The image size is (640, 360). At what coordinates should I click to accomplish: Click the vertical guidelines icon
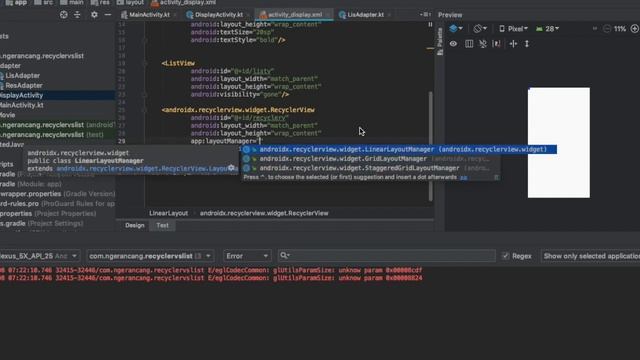[527, 44]
